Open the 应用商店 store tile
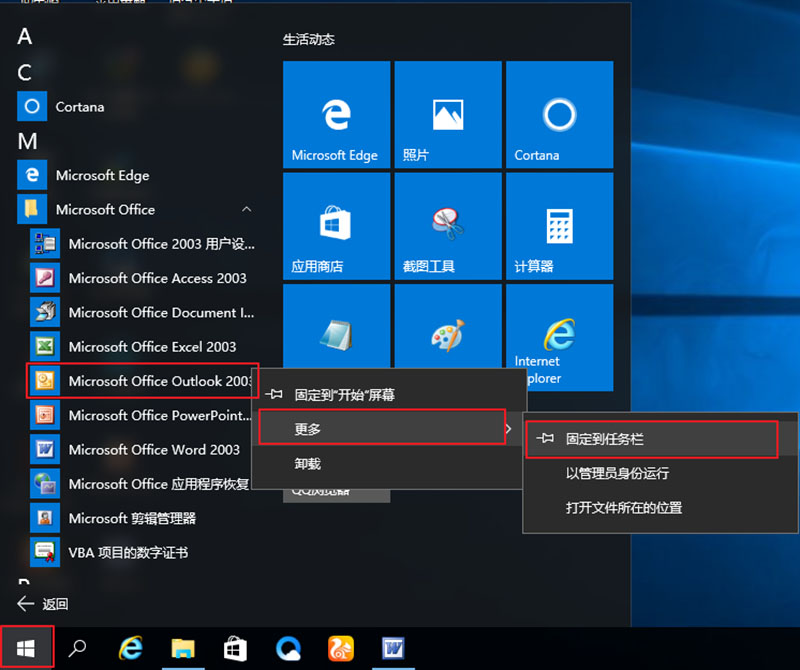 (337, 226)
